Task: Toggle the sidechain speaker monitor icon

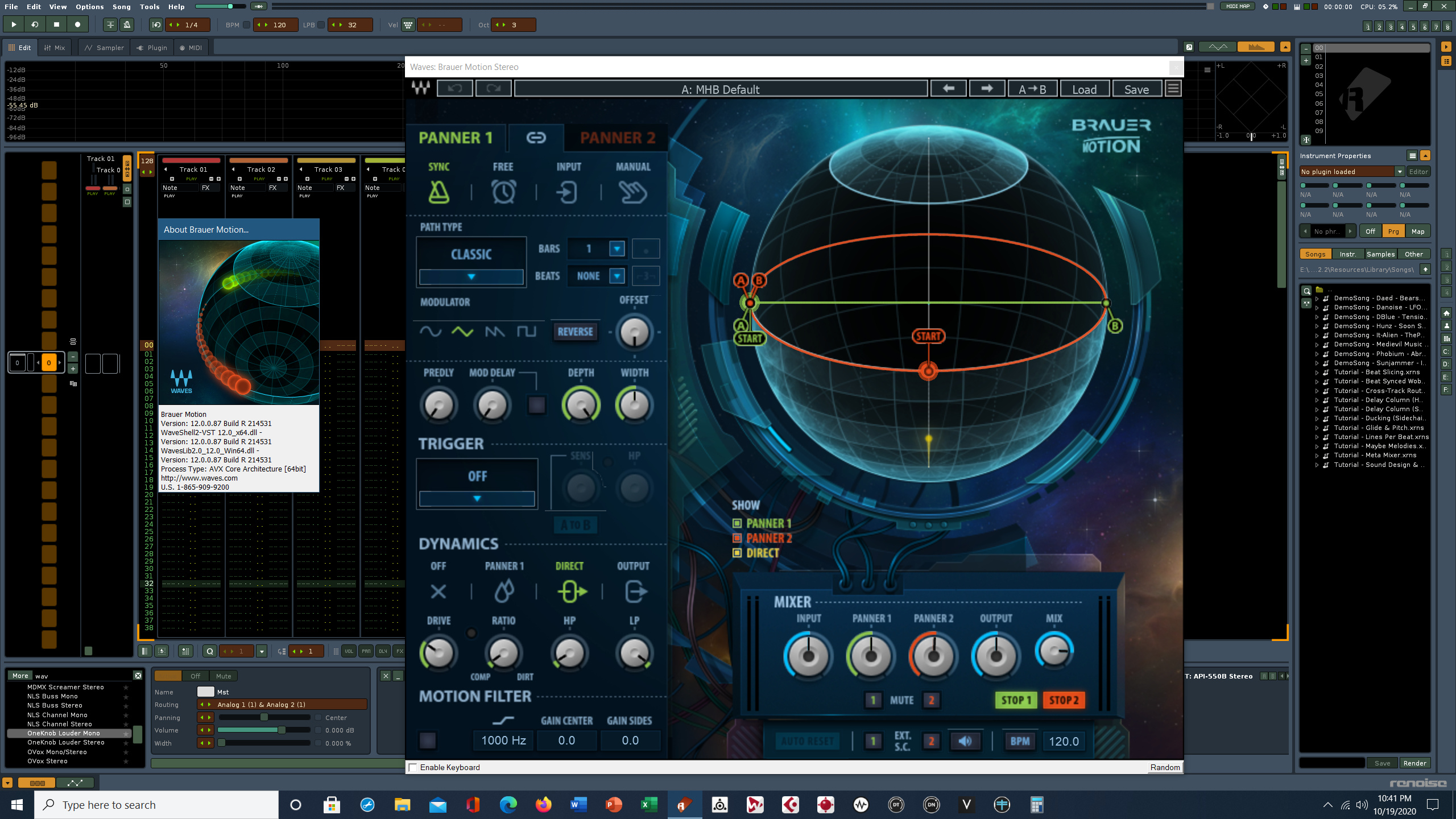Action: click(x=965, y=741)
